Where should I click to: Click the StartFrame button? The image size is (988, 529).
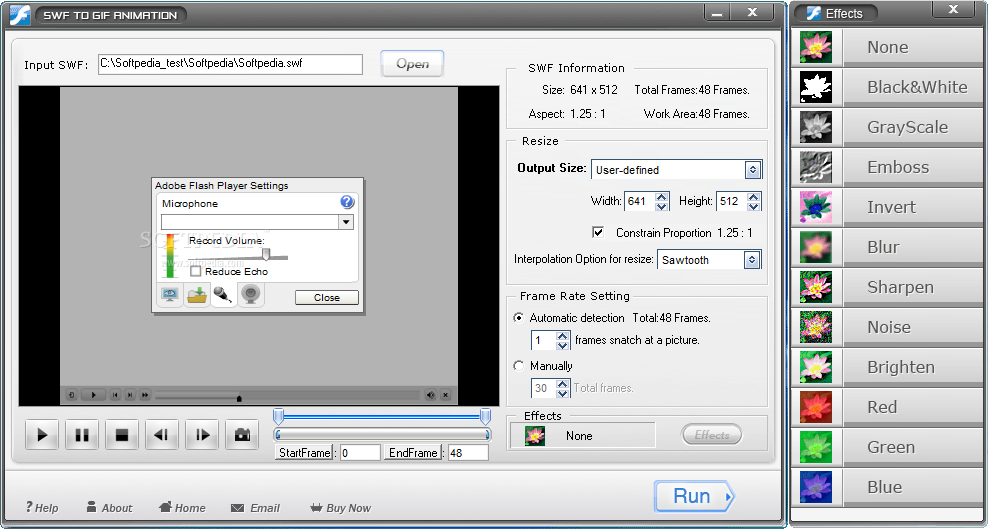click(304, 453)
